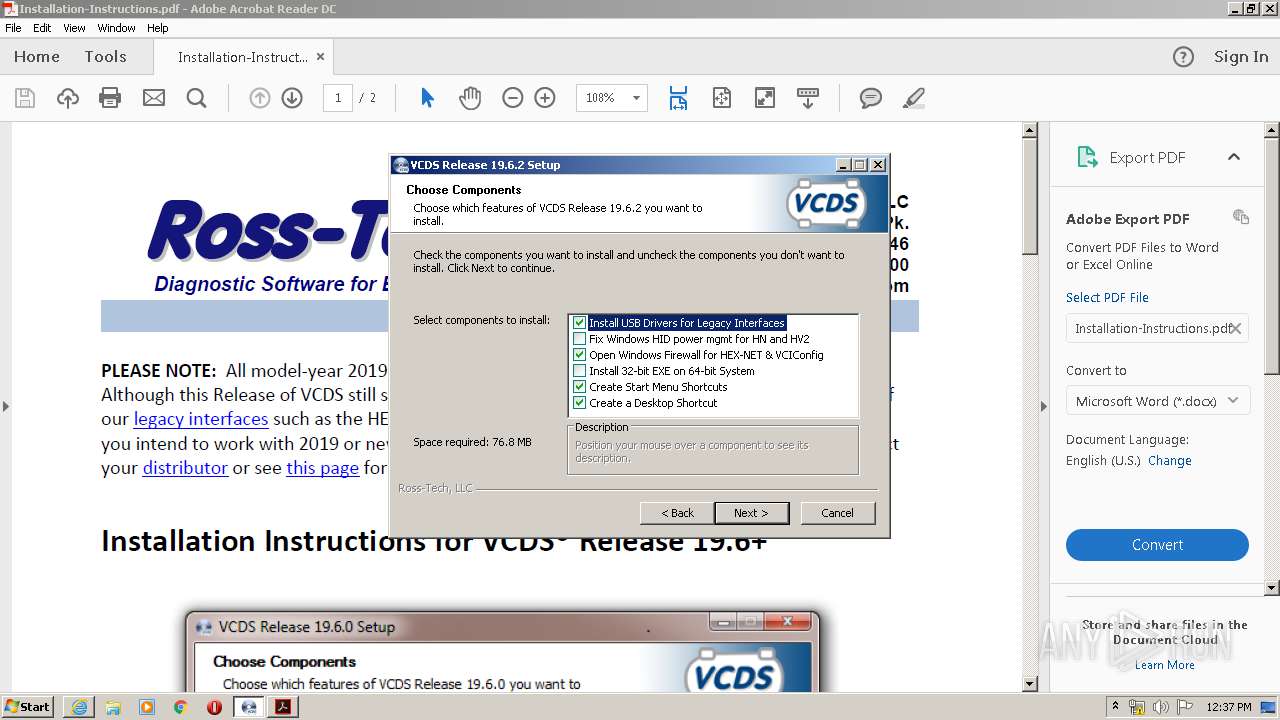The height and width of the screenshot is (720, 1280).
Task: Select the arrow Selection tool
Action: (x=427, y=98)
